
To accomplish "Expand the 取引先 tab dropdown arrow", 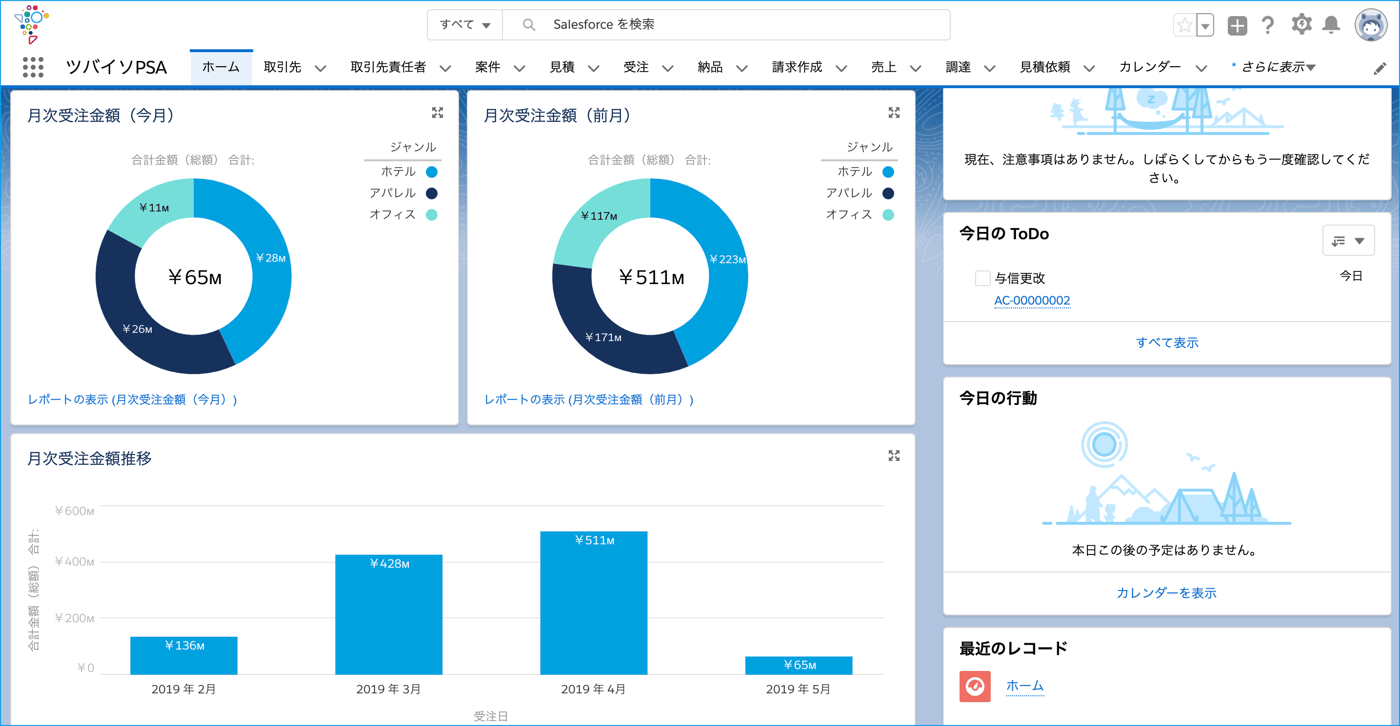I will 320,68.
